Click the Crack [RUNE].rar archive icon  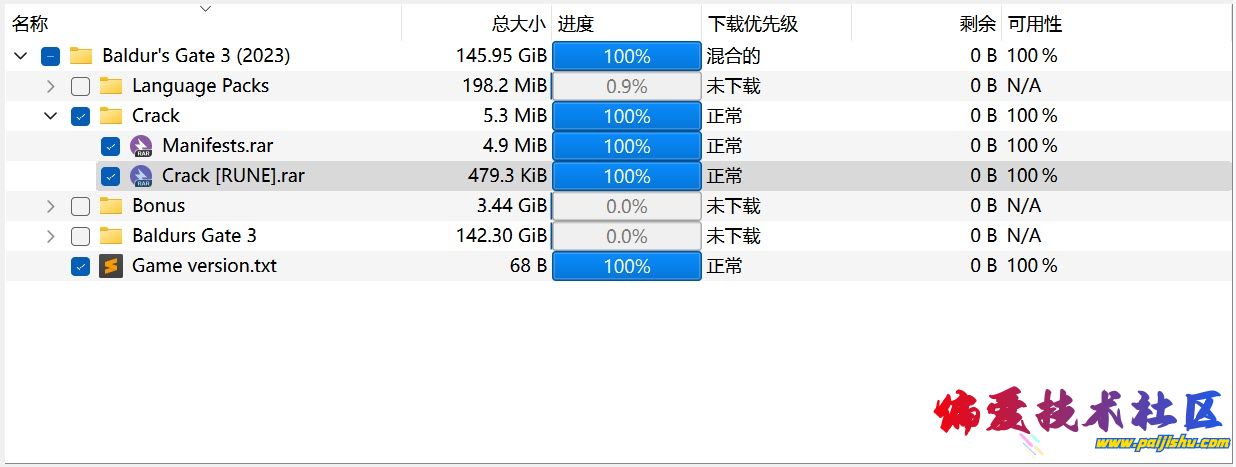[141, 176]
